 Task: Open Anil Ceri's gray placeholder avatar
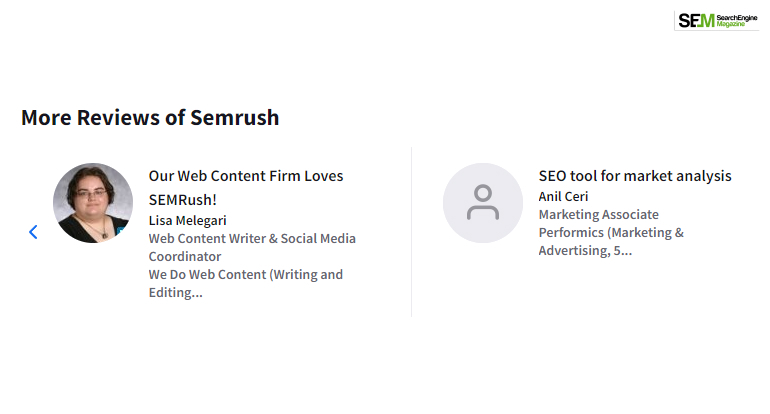point(483,203)
